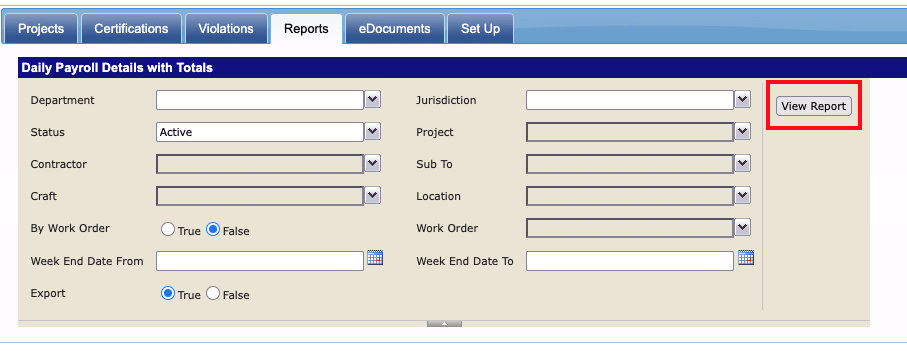The height and width of the screenshot is (364, 907).
Task: Click the disabled Sub To field
Action: click(630, 164)
